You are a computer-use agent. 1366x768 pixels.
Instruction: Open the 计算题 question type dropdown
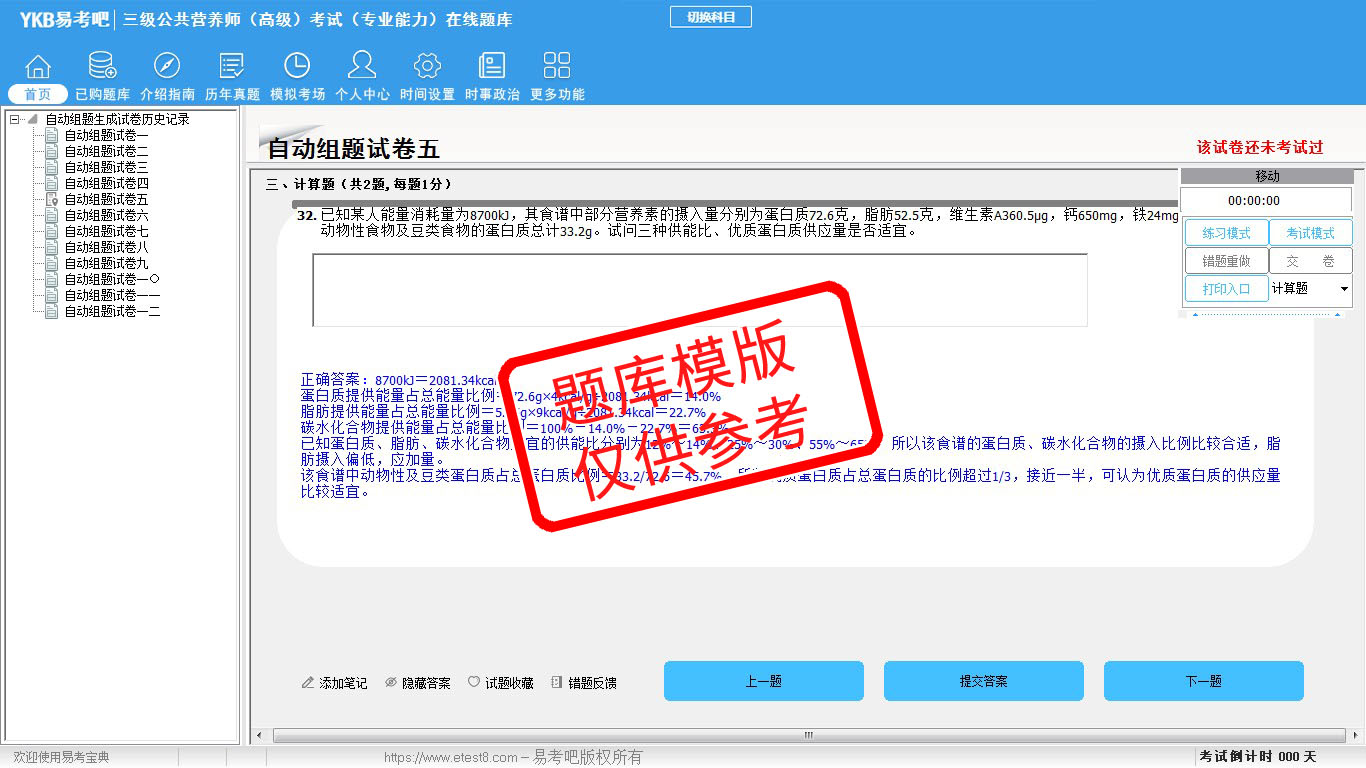tap(1343, 289)
